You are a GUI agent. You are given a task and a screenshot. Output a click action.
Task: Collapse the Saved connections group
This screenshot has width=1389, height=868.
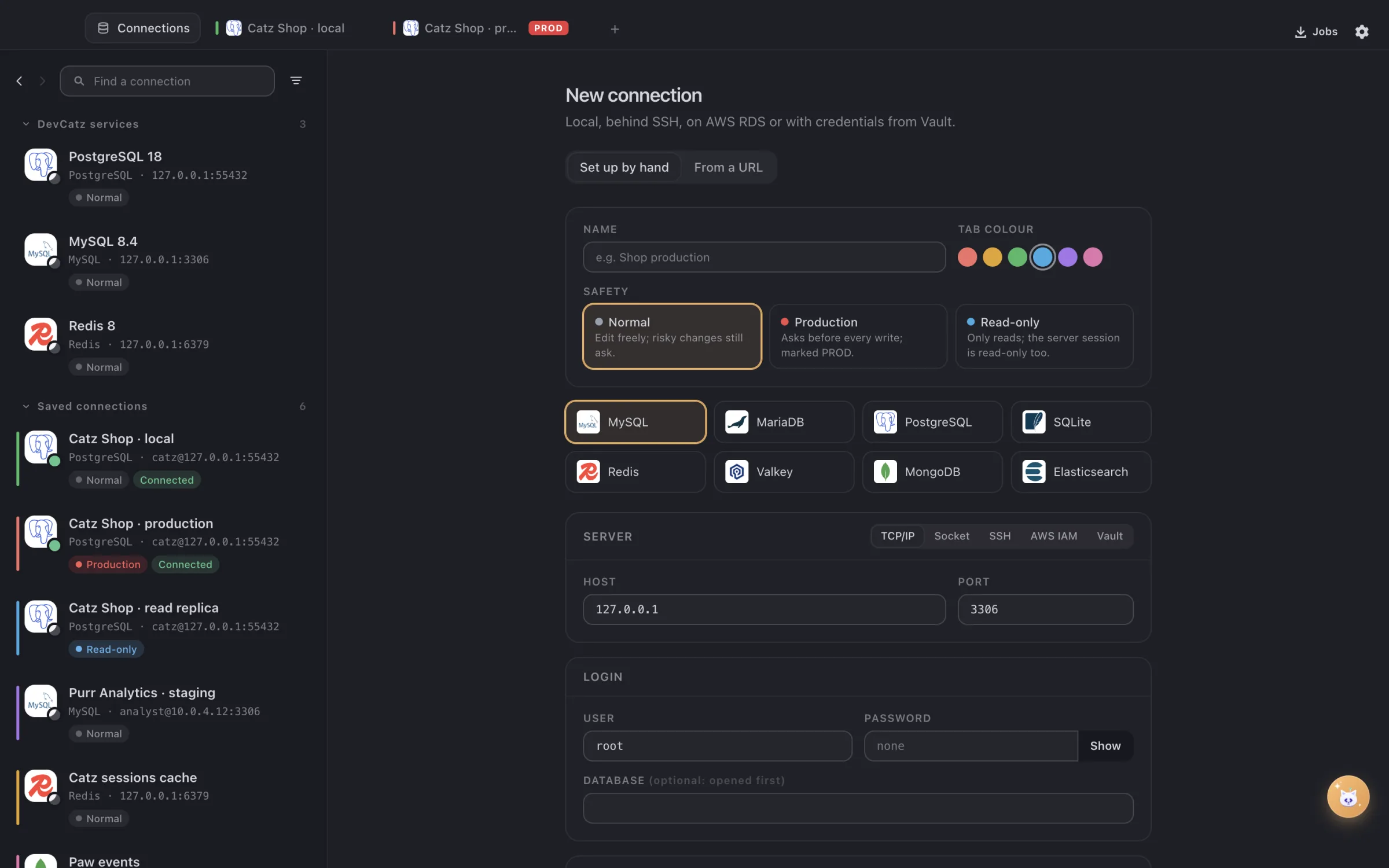coord(26,406)
